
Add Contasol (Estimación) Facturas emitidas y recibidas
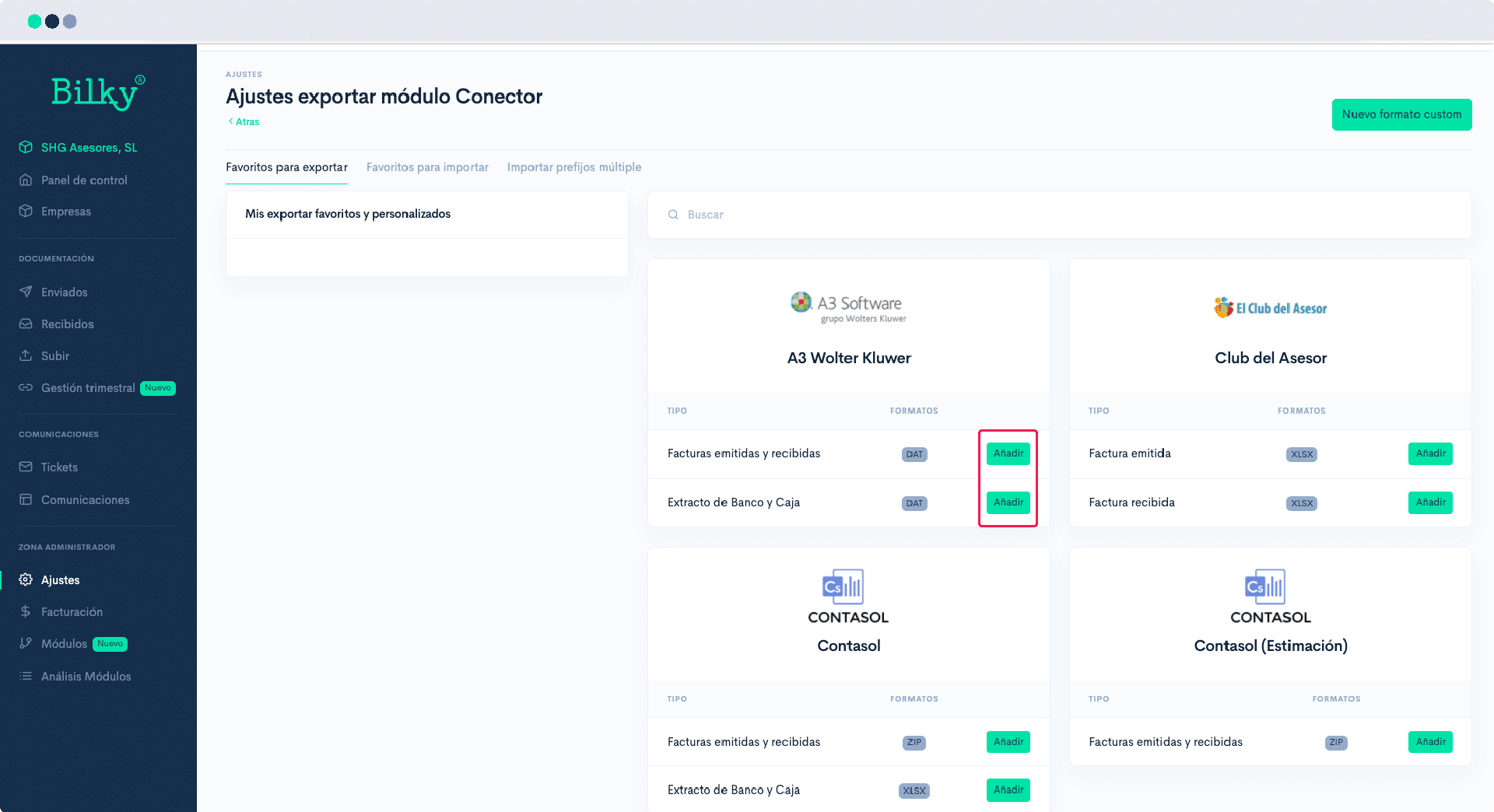point(1430,742)
